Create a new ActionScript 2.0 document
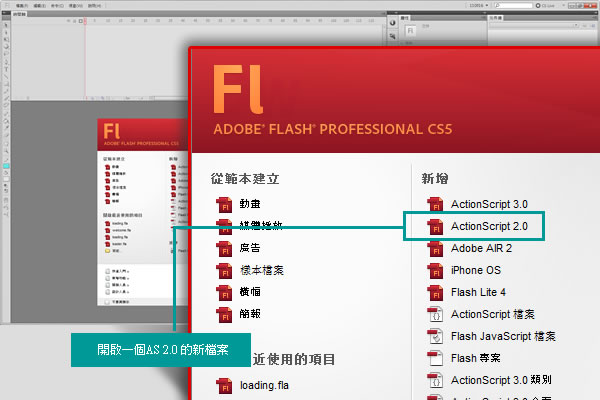This screenshot has height=400, width=600. pos(478,226)
